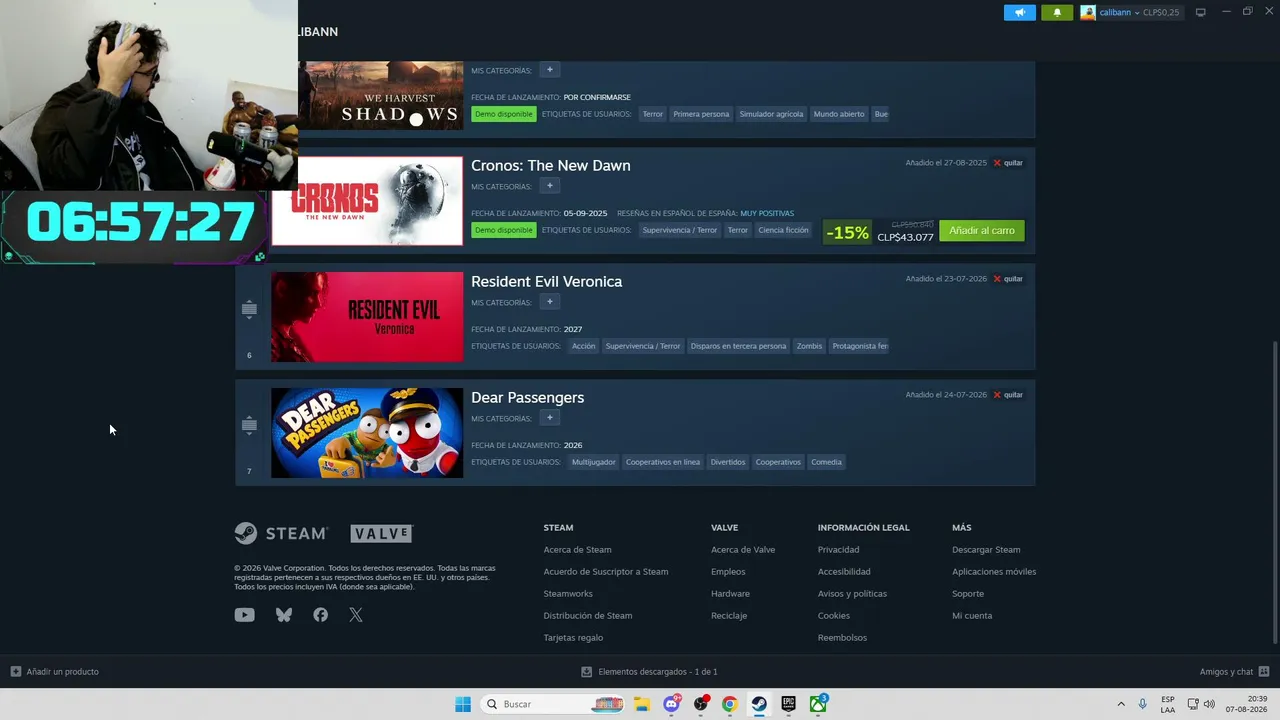Grab the reorder handle for Resident Evil Veronica
This screenshot has height=720, width=1280.
pyautogui.click(x=249, y=310)
